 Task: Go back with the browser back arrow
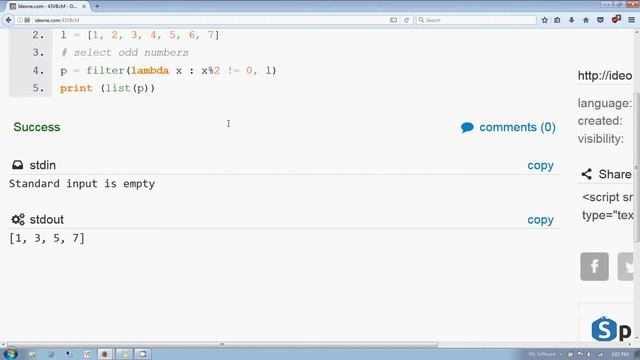[8, 20]
